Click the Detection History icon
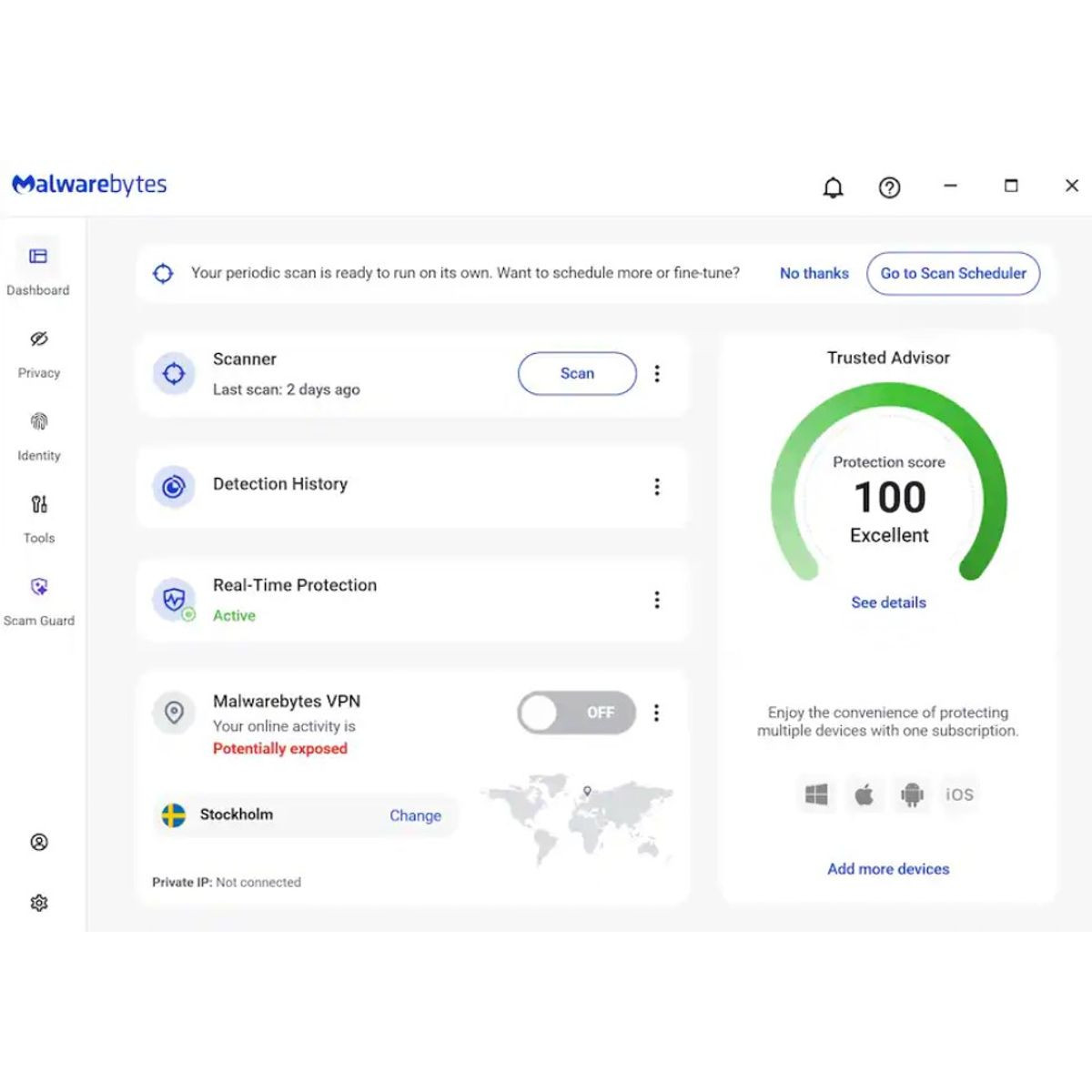The image size is (1092, 1092). [x=174, y=487]
